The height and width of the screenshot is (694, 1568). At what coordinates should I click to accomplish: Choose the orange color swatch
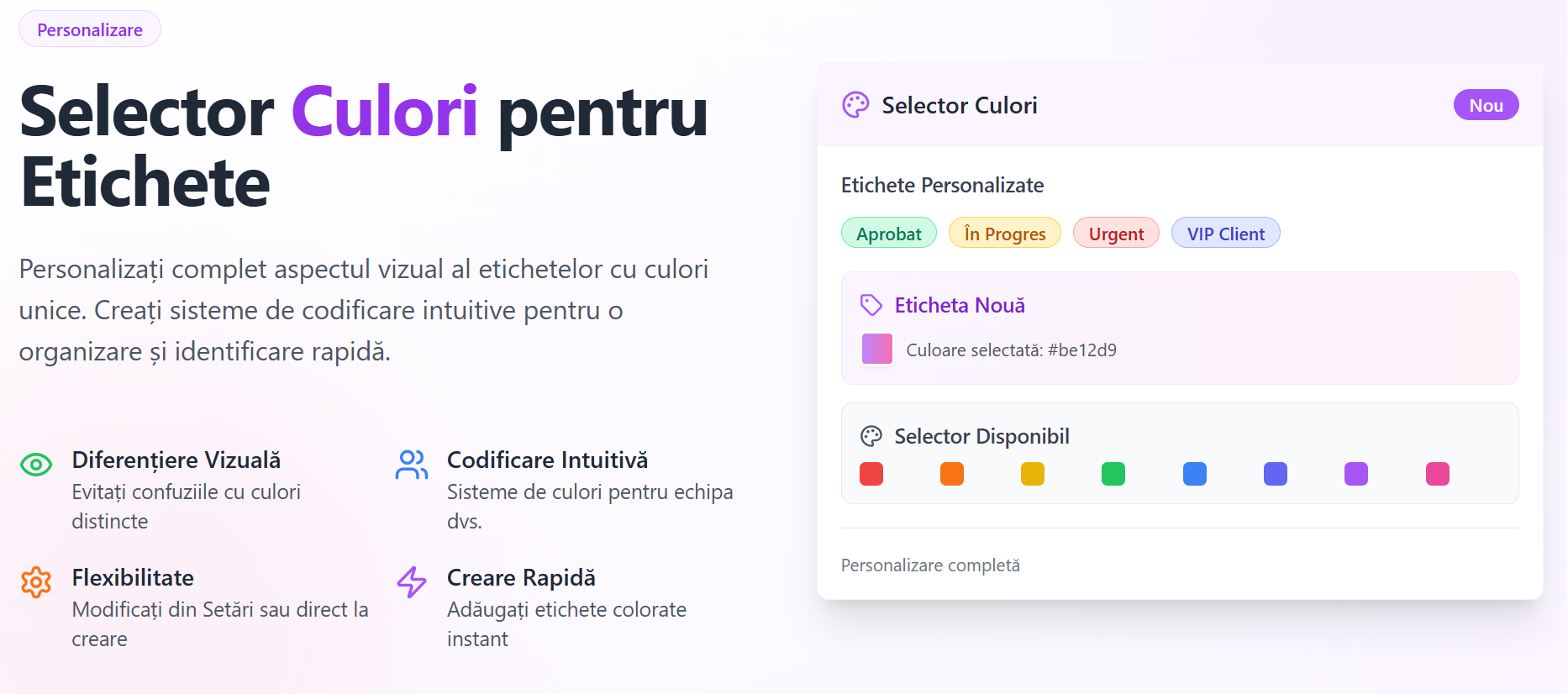[952, 474]
